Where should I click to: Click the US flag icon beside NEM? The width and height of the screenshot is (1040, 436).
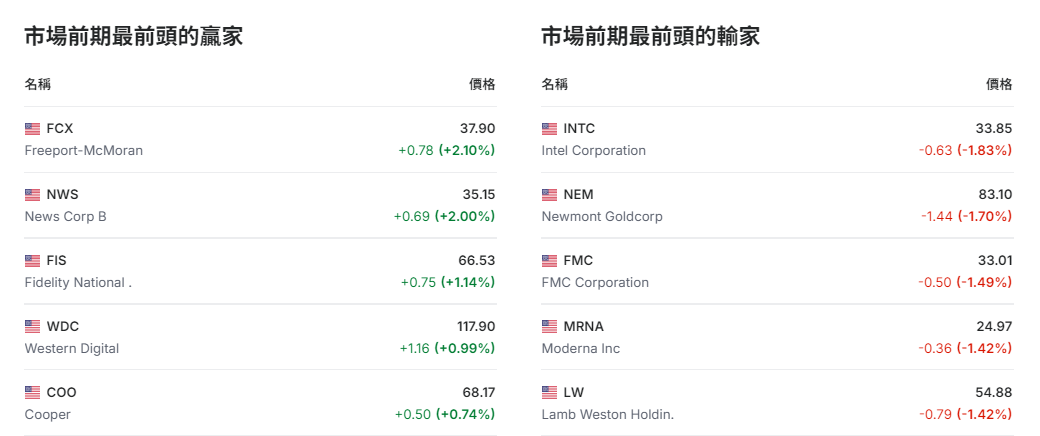tap(550, 195)
